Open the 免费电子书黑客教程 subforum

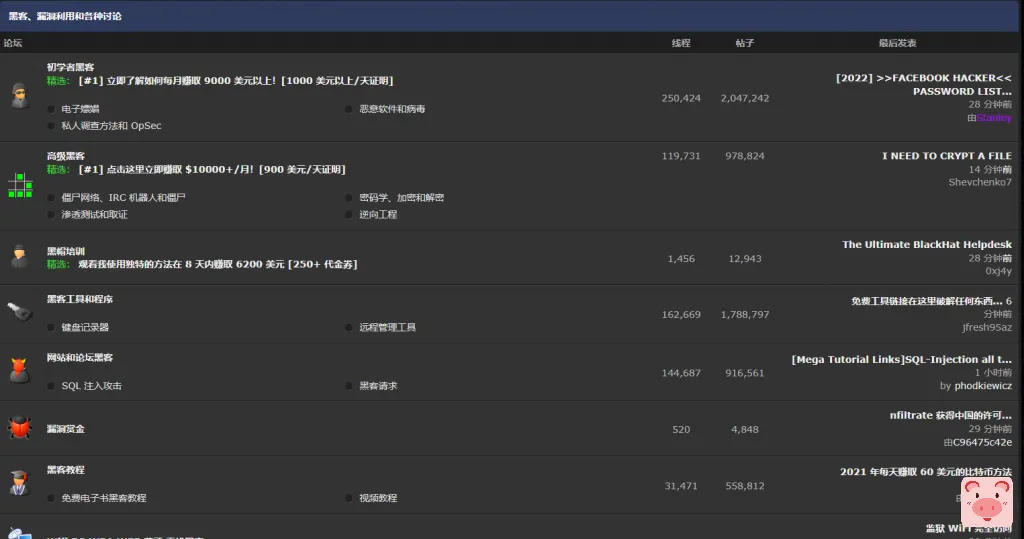[x=104, y=498]
